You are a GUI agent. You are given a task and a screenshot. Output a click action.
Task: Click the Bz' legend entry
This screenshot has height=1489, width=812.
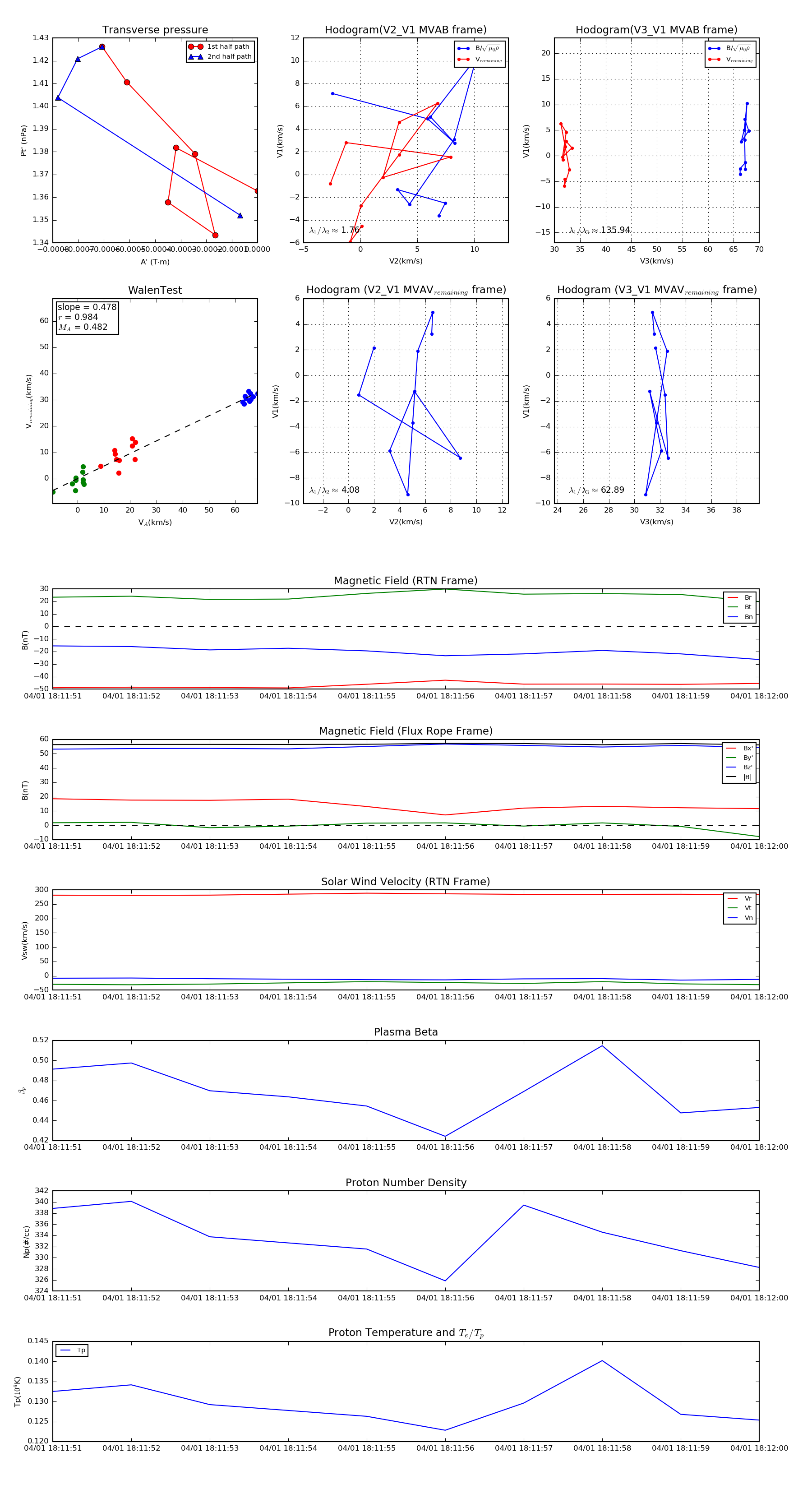click(x=739, y=767)
